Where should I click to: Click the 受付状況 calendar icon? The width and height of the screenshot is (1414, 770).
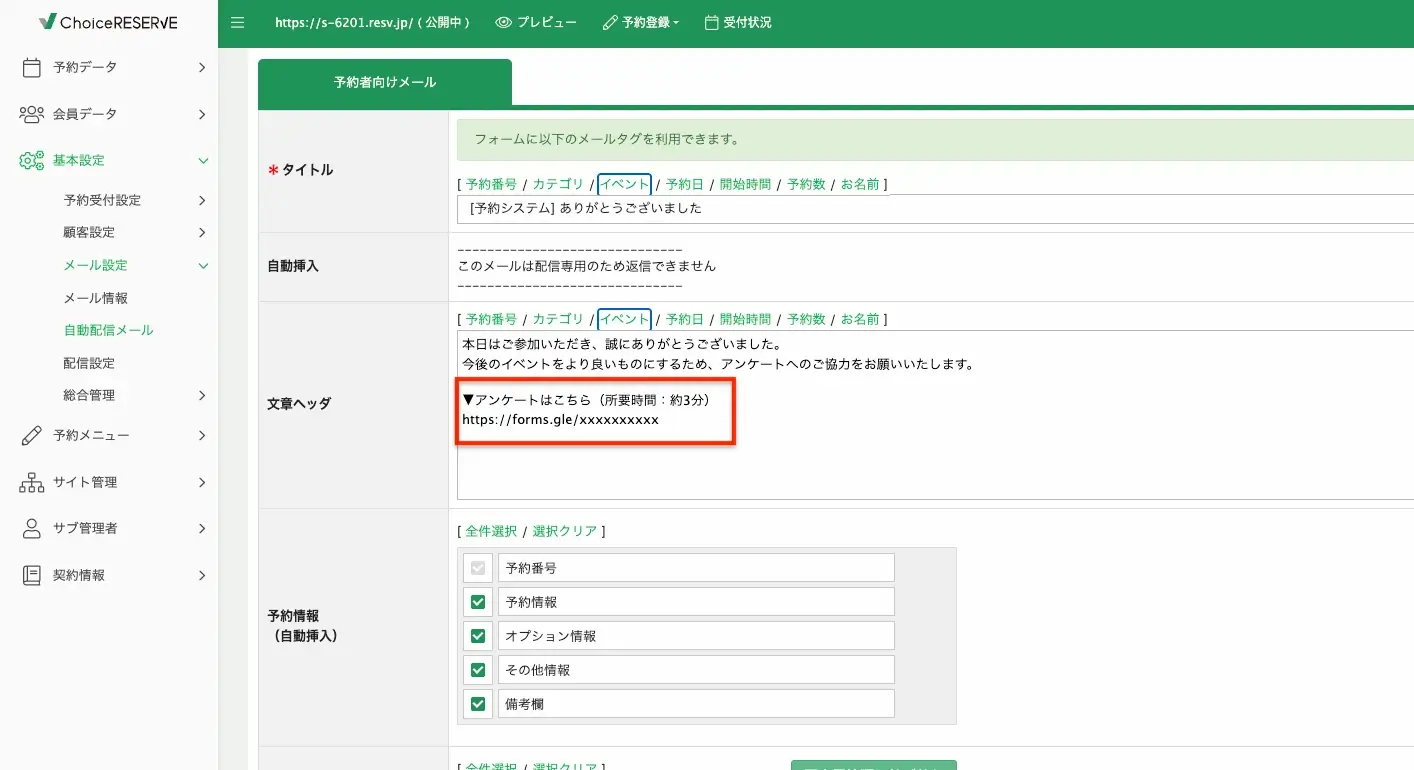tap(711, 22)
